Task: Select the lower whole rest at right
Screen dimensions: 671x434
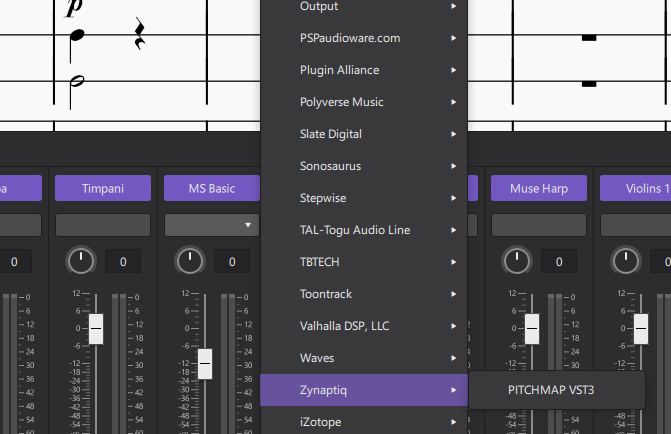Action: (589, 84)
